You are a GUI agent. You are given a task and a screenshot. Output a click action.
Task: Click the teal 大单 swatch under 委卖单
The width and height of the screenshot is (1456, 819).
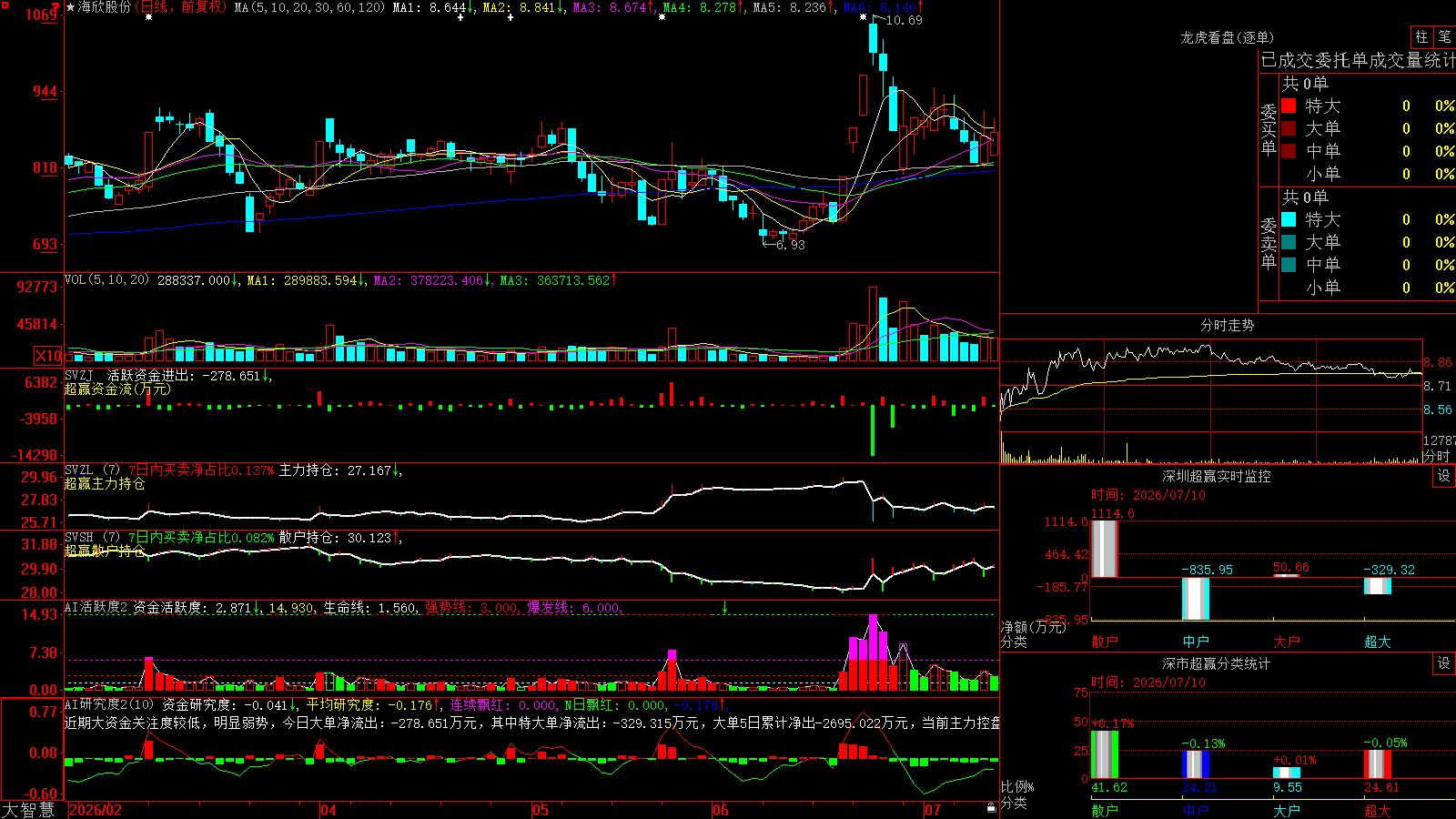point(1289,242)
